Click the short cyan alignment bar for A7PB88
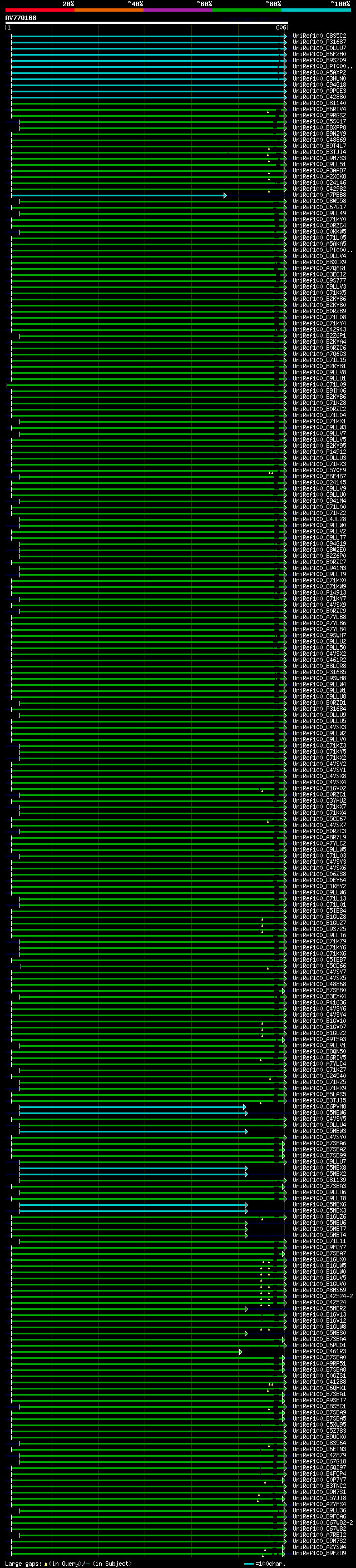Image resolution: width=356 pixels, height=1568 pixels. click(x=118, y=195)
